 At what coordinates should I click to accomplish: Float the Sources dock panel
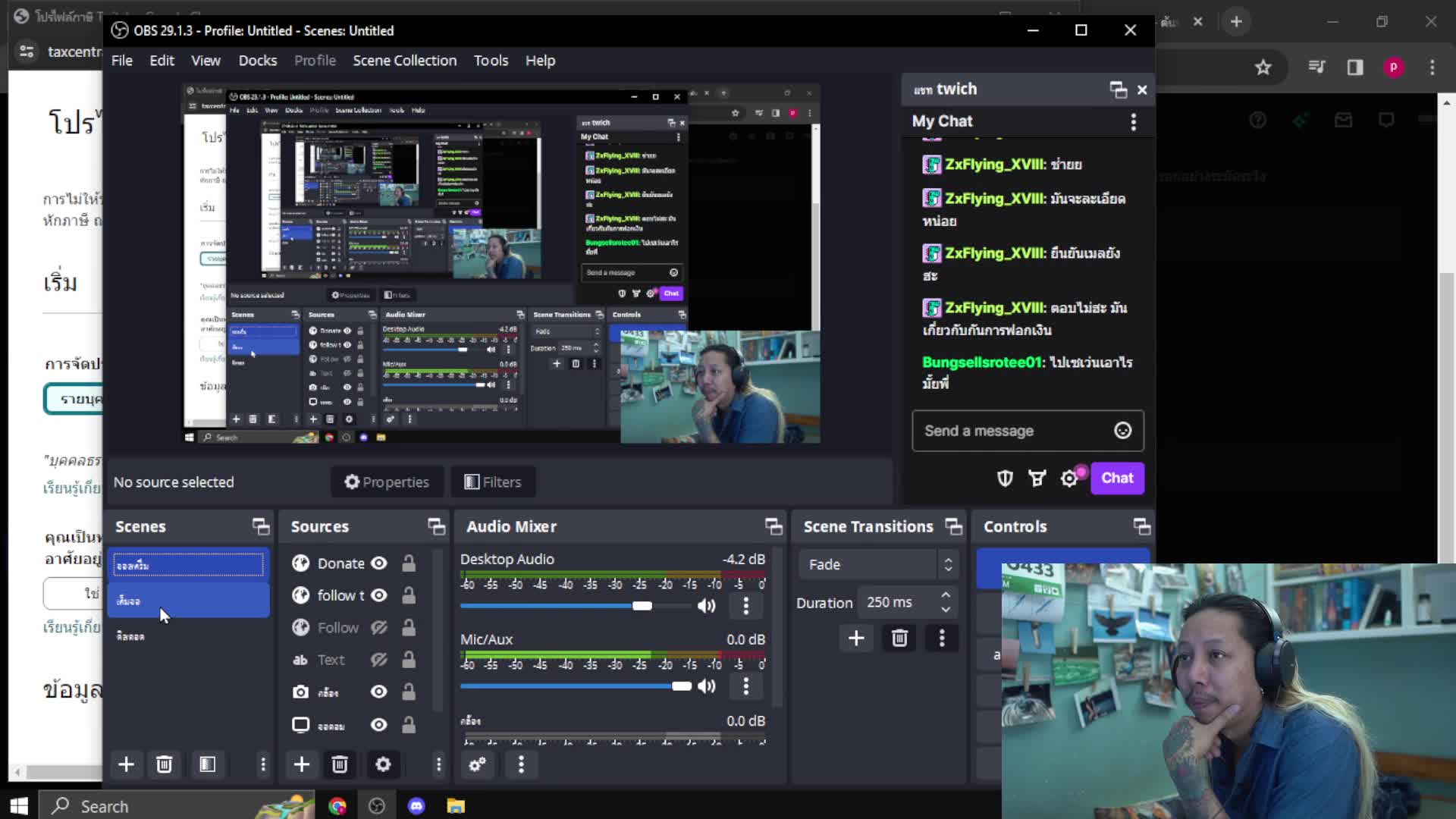tap(437, 526)
